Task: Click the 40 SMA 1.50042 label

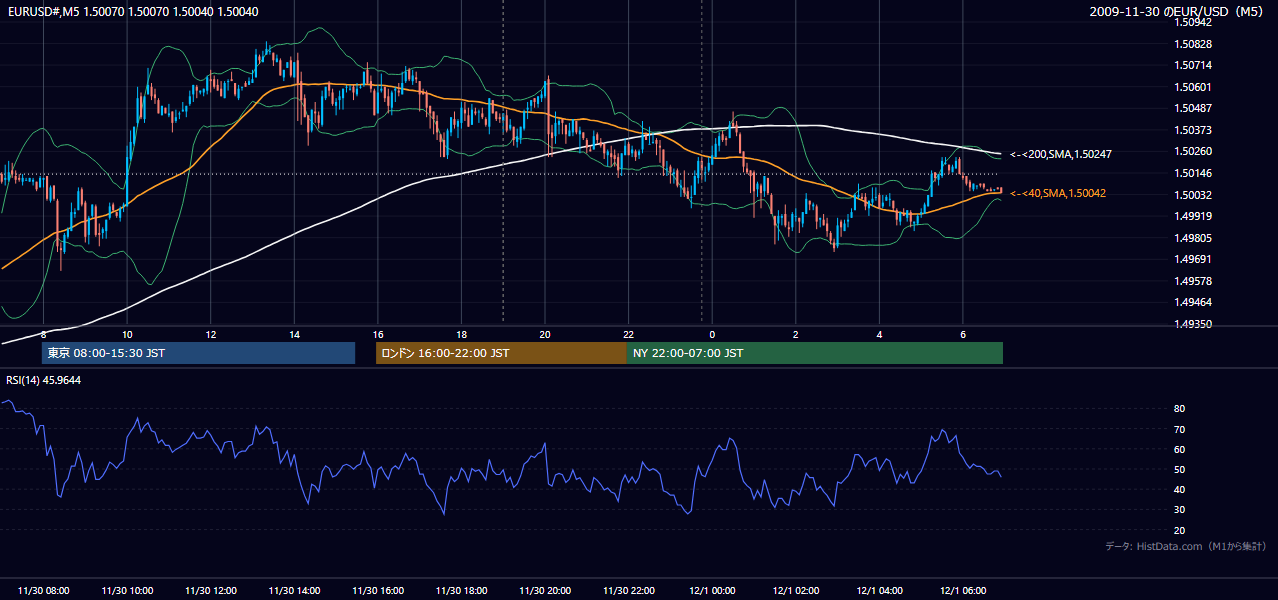Action: [x=1058, y=193]
